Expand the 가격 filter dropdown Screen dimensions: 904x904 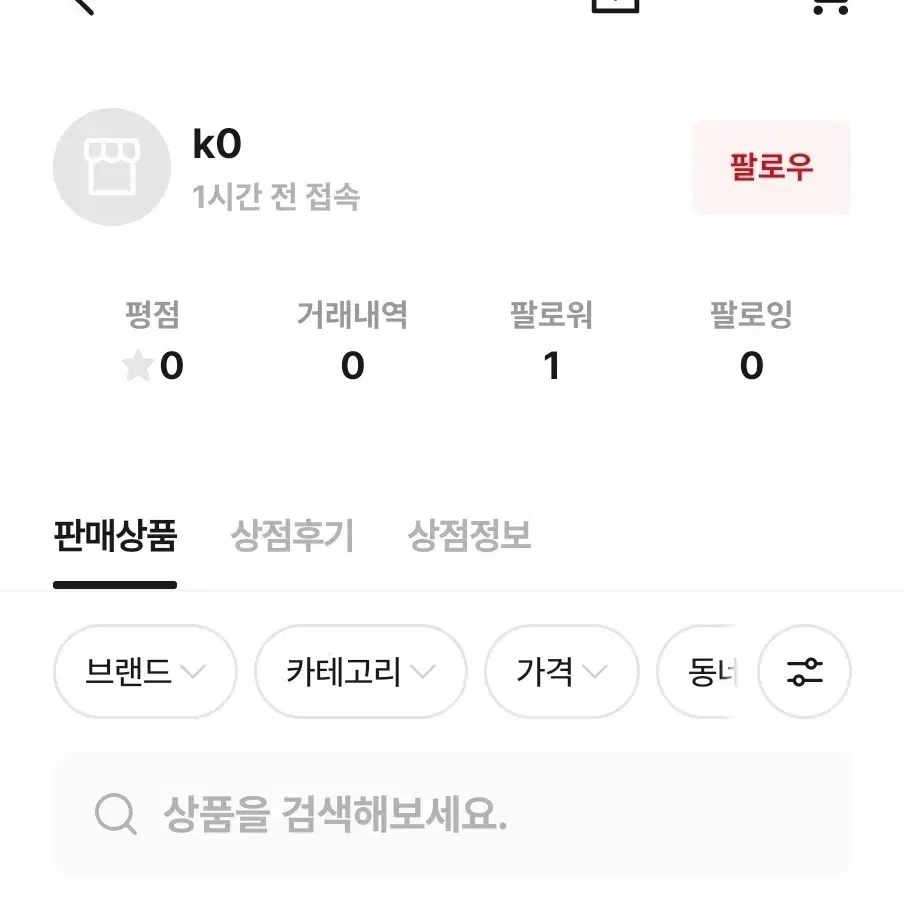pos(562,672)
